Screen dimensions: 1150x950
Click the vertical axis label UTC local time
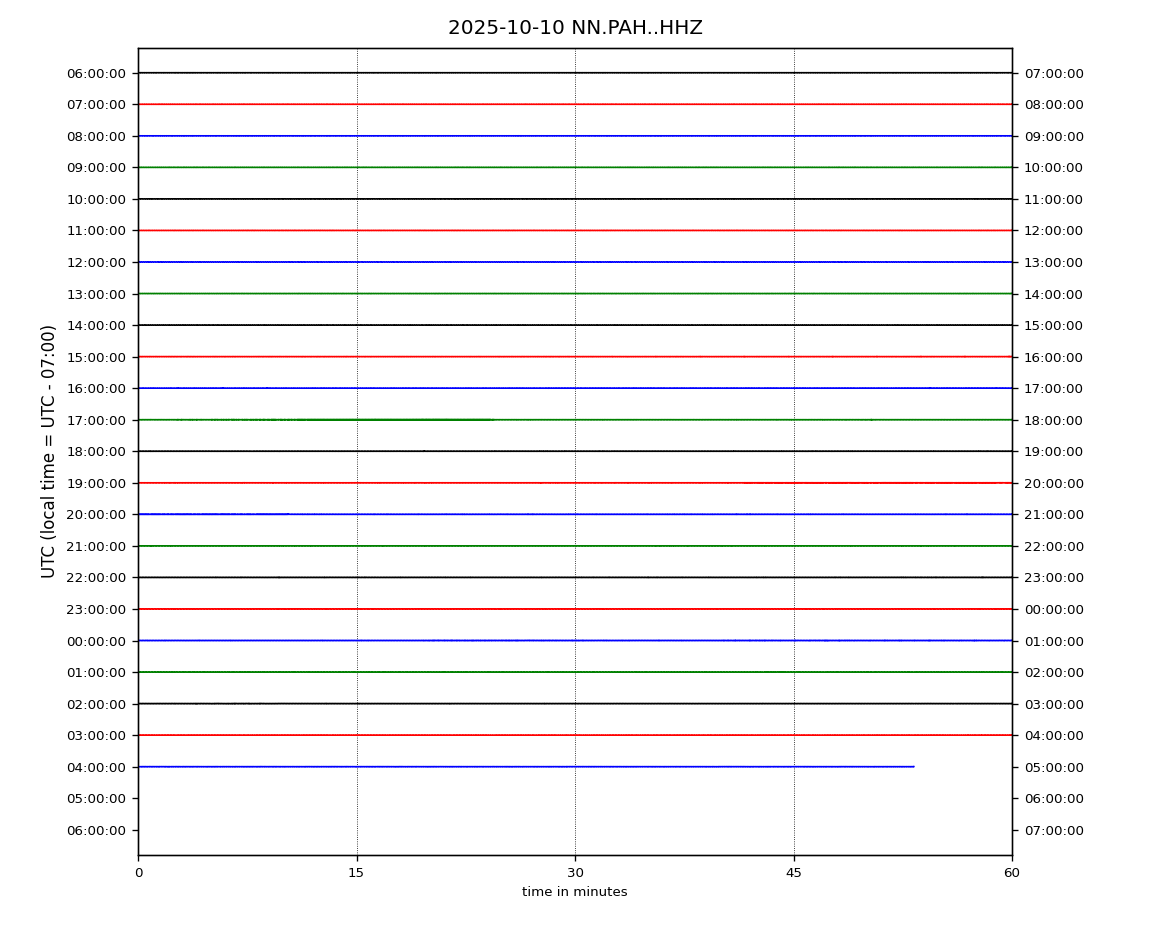point(49,451)
